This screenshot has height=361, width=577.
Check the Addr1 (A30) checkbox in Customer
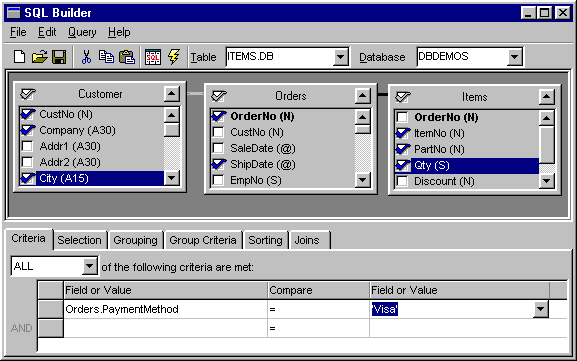27,146
